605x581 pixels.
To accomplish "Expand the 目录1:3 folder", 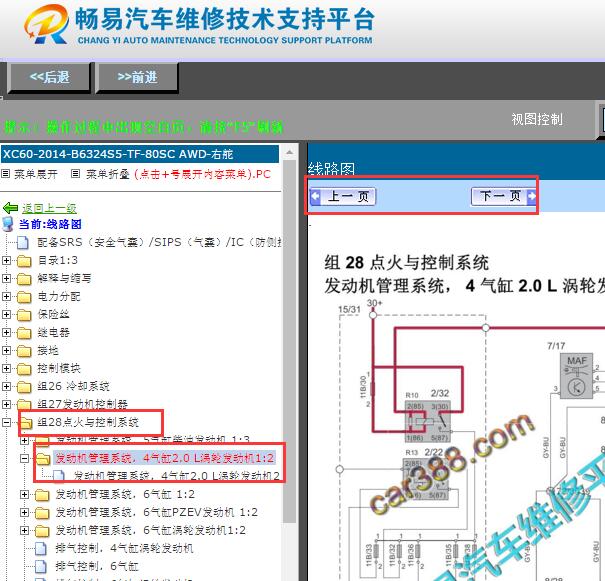I will (6, 260).
